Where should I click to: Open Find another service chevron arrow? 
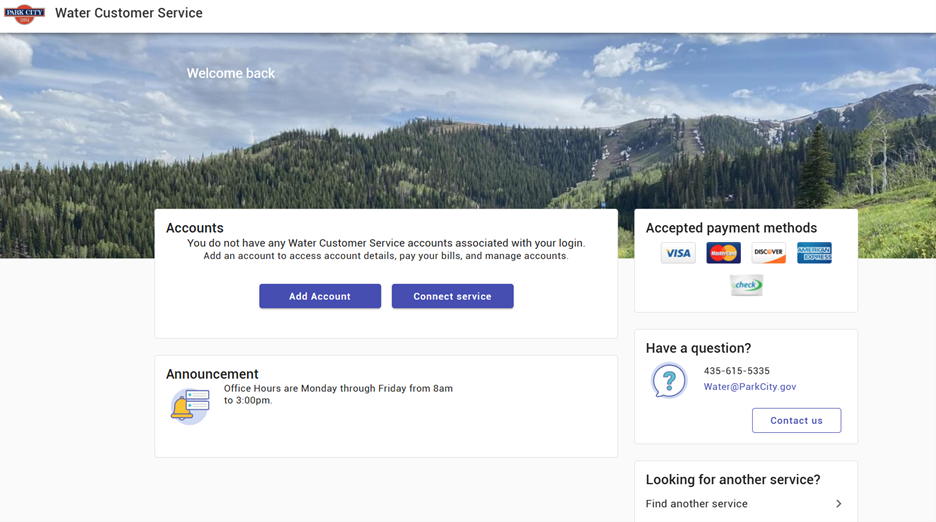coord(839,503)
